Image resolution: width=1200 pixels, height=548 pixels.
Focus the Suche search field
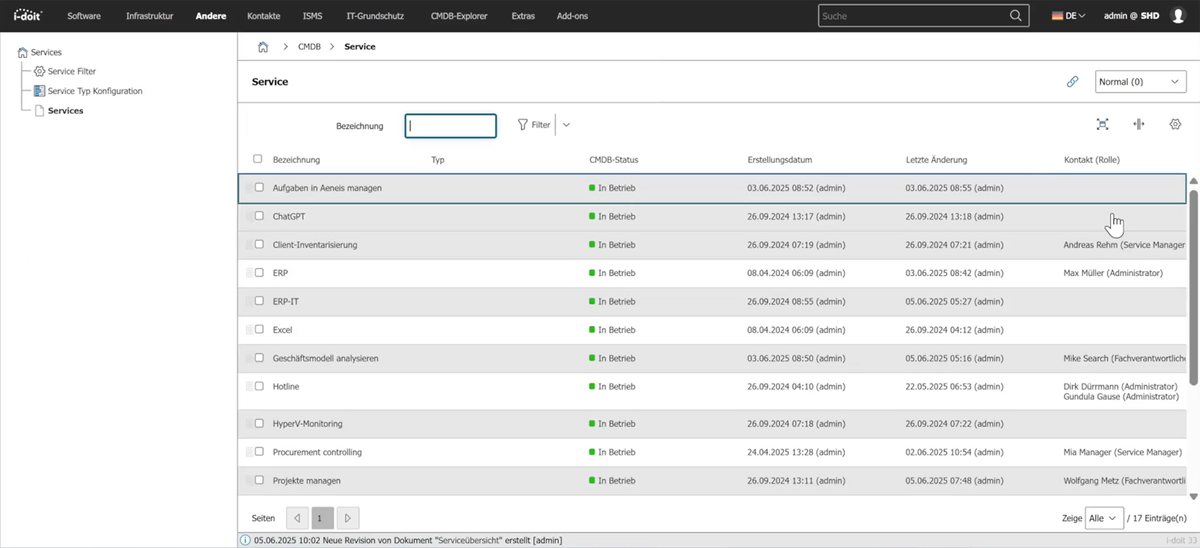(912, 16)
